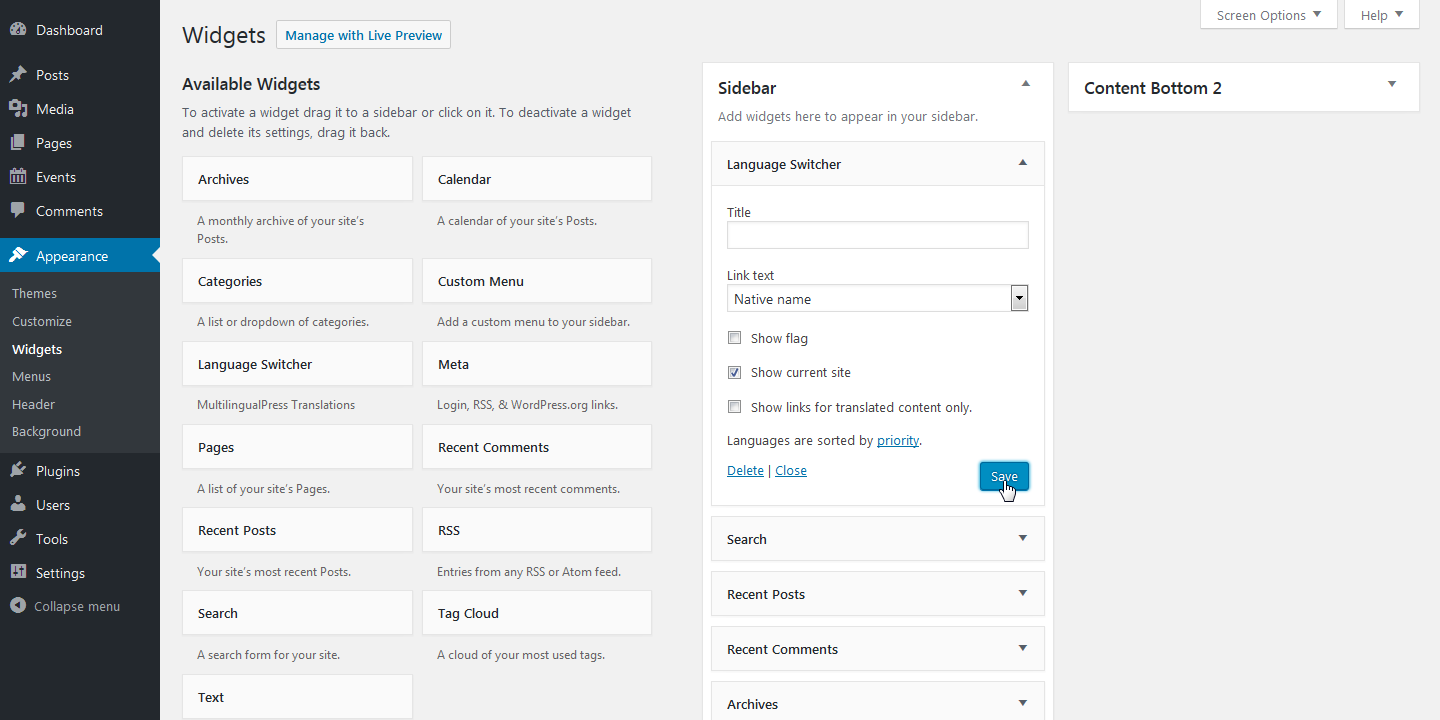Save the Language Switcher widget settings
The width and height of the screenshot is (1440, 720).
(1003, 476)
